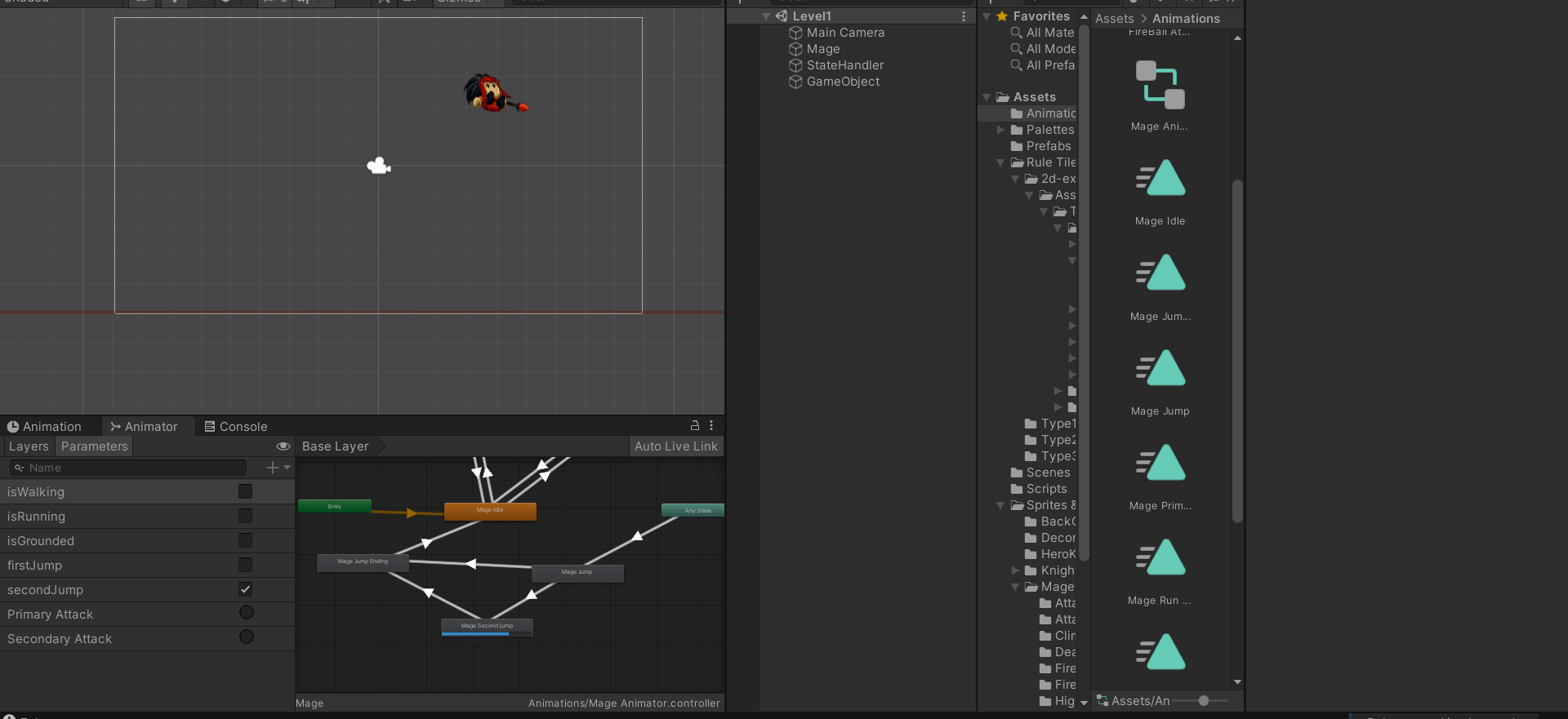1568x719 pixels.
Task: Click the parameter Name search field
Action: [x=128, y=468]
